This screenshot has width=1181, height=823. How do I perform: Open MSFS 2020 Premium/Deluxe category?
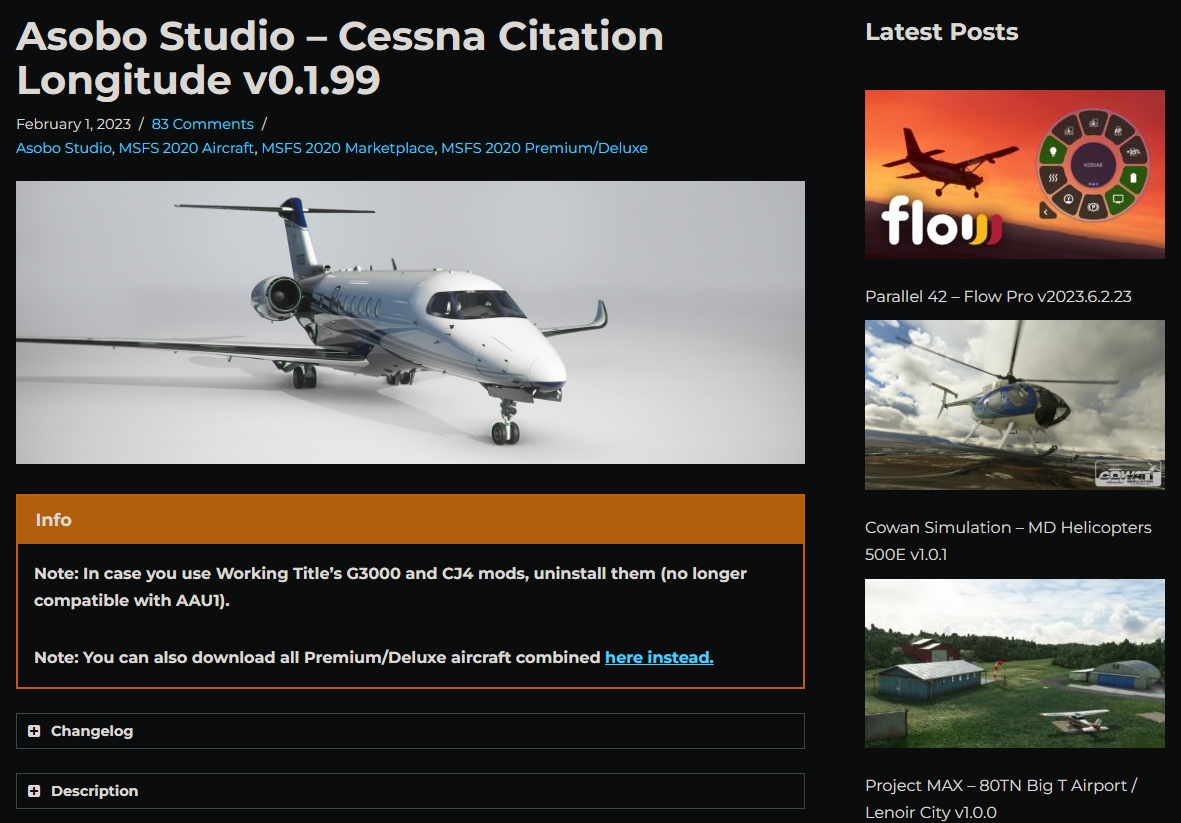544,148
